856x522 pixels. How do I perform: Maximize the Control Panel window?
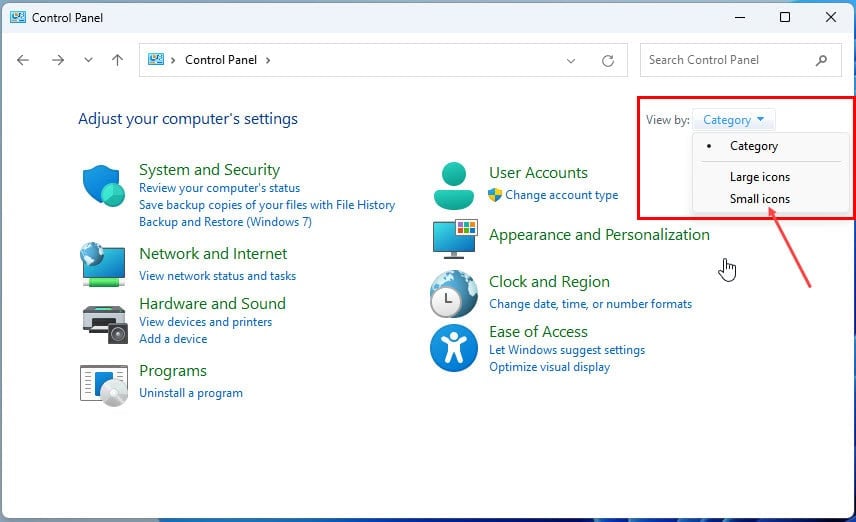click(785, 17)
